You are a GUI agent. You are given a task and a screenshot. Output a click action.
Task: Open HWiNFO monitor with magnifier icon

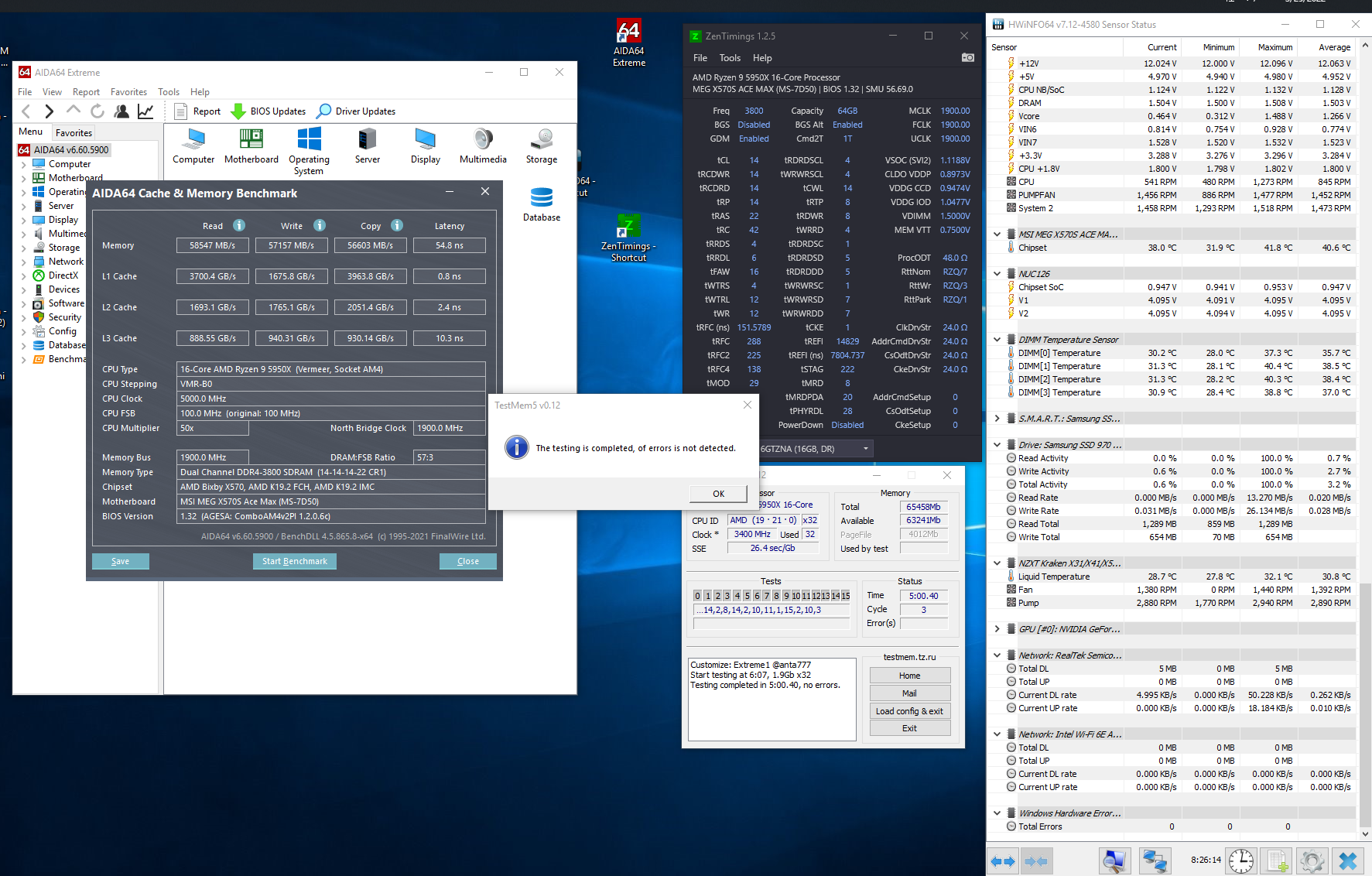1115,861
